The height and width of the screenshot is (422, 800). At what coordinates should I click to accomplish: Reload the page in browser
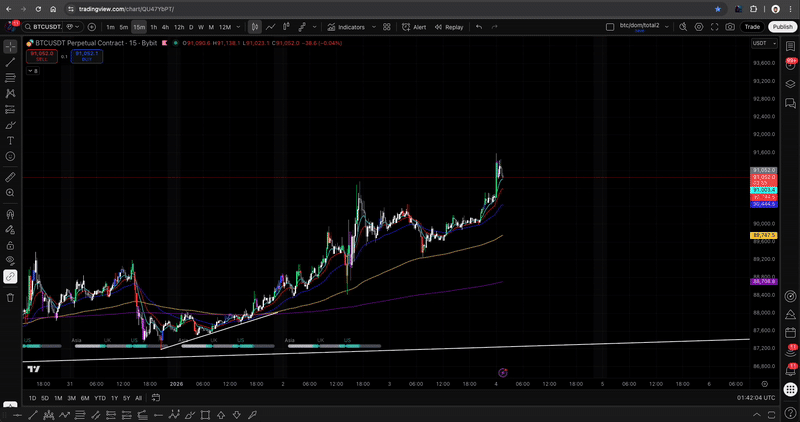(x=38, y=9)
